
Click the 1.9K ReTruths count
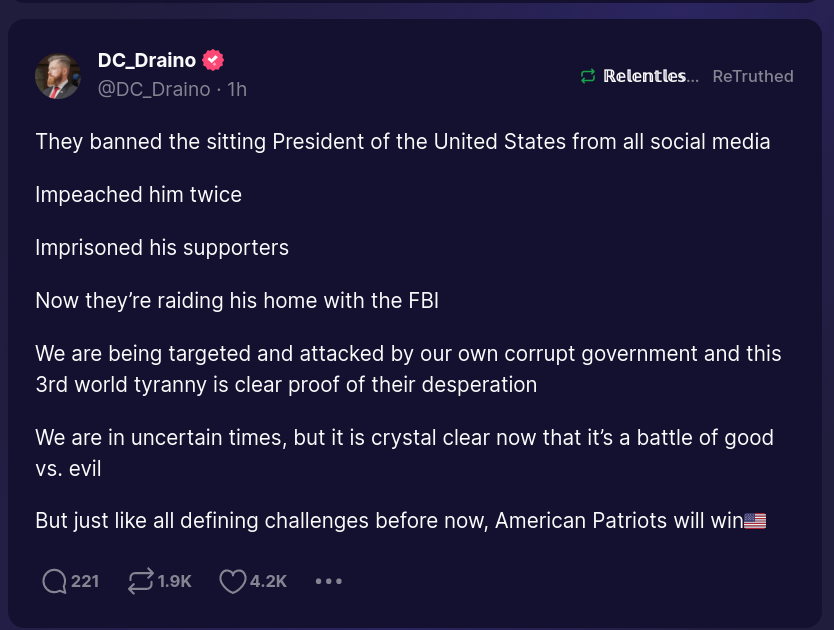[174, 581]
